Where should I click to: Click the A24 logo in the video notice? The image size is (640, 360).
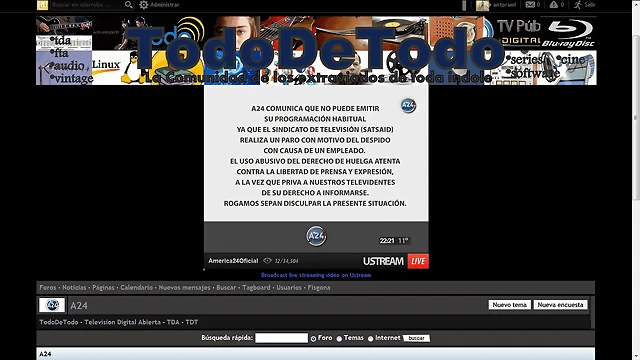(x=408, y=106)
